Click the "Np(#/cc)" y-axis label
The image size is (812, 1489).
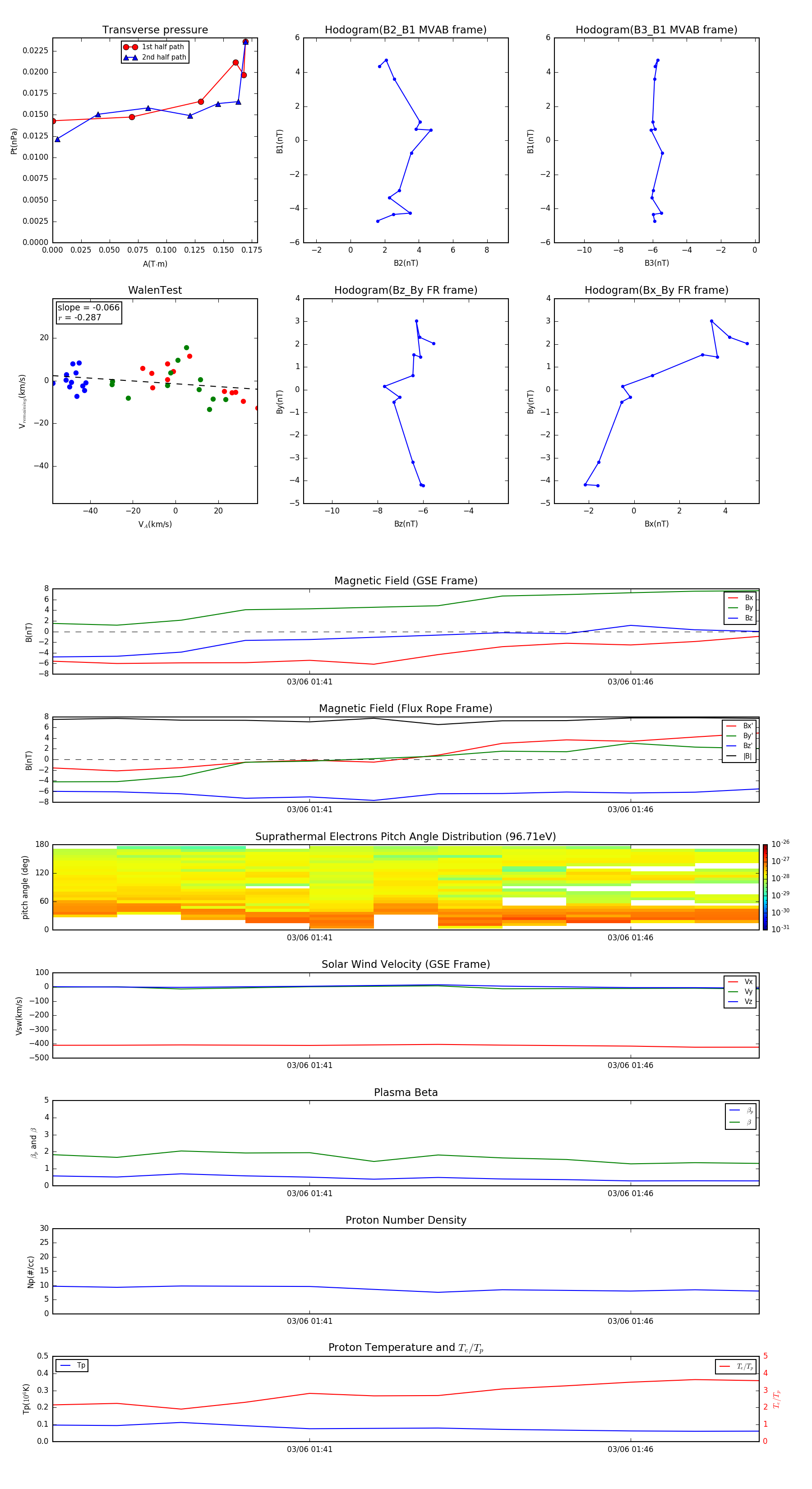[x=31, y=1272]
